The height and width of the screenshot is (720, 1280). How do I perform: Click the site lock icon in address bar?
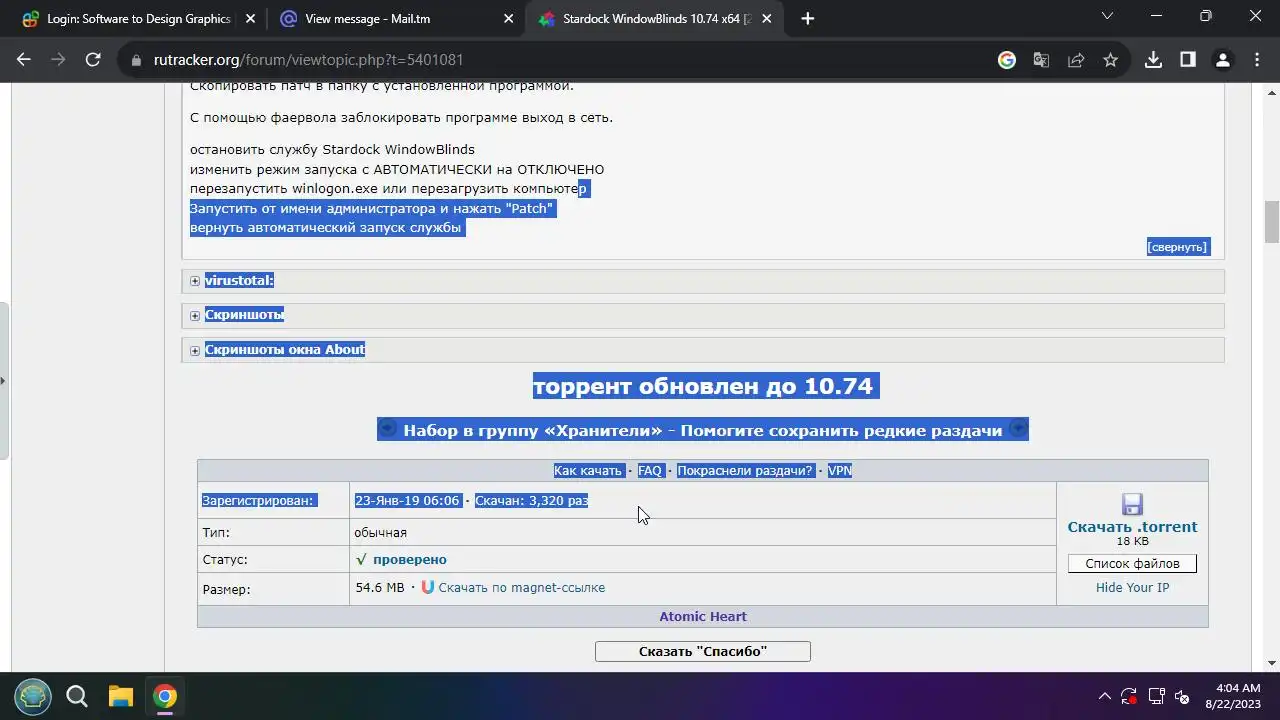[137, 60]
